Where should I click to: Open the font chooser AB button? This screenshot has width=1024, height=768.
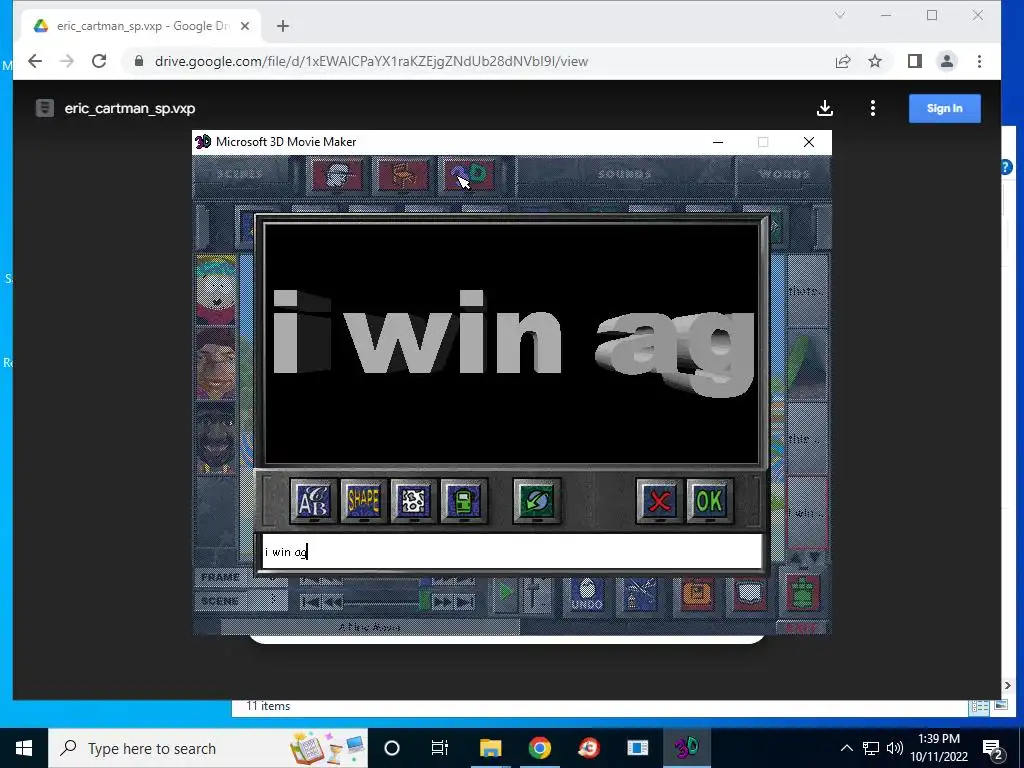[313, 501]
